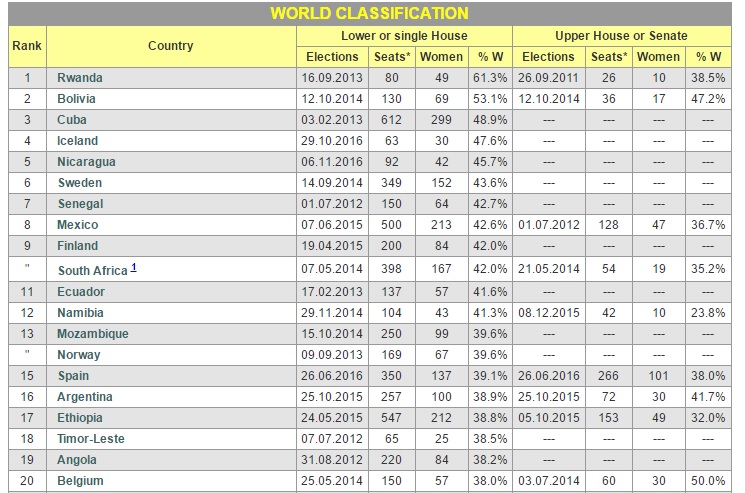Click the Nicaragua country name
The image size is (745, 493).
pyautogui.click(x=87, y=162)
